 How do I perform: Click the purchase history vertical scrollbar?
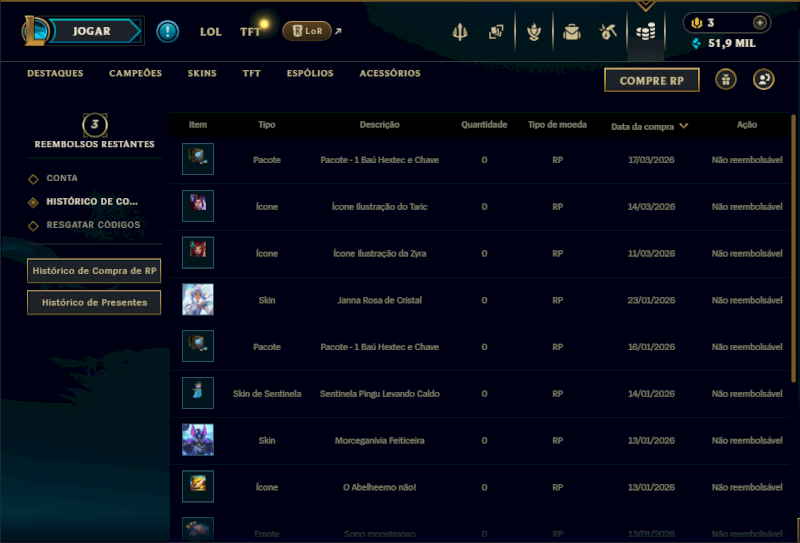pos(793,248)
